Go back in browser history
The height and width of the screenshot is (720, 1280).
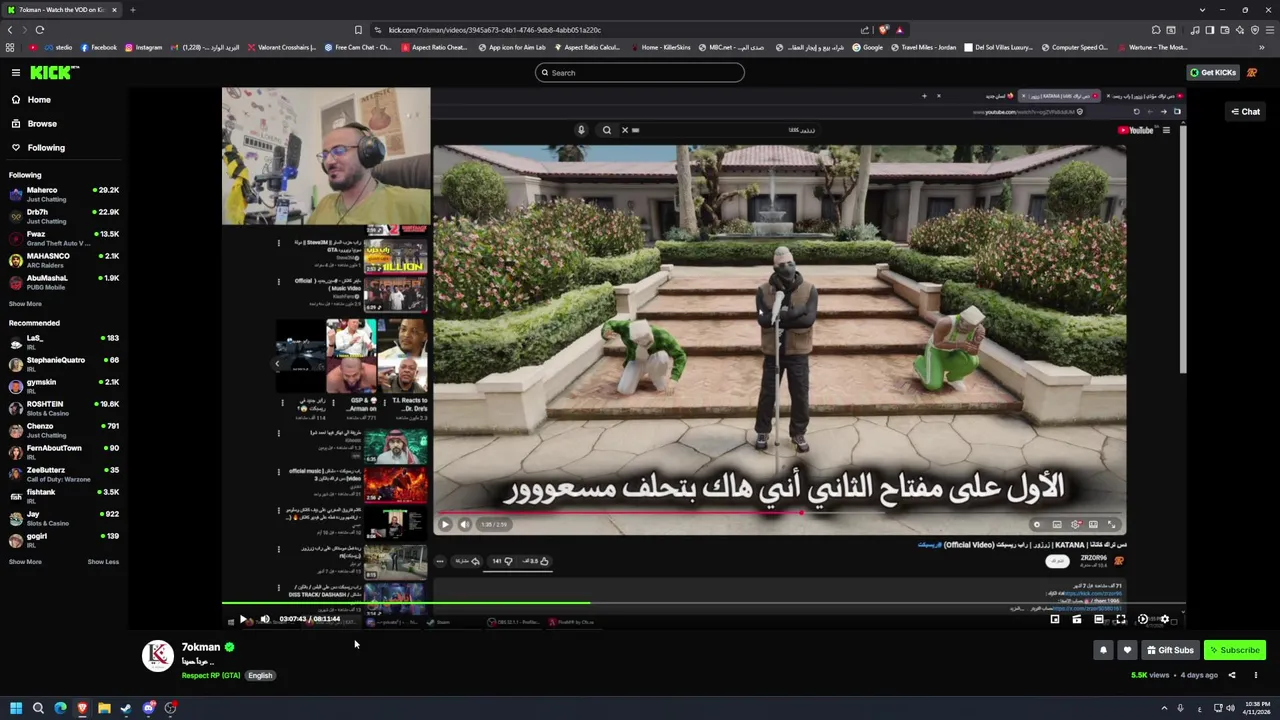[11, 30]
